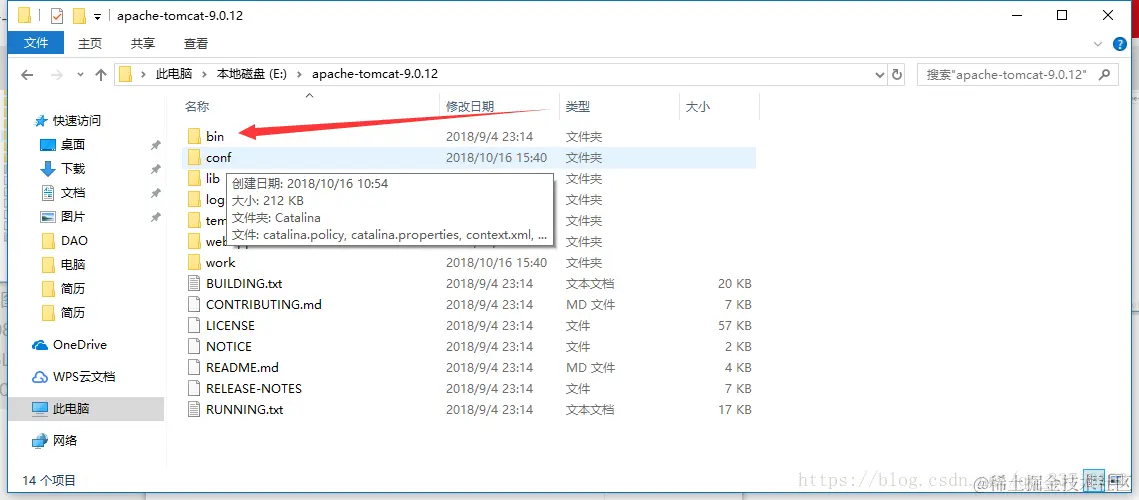Click apache-tomcat-9.0.12 in address bar
This screenshot has width=1139, height=500.
click(x=375, y=74)
